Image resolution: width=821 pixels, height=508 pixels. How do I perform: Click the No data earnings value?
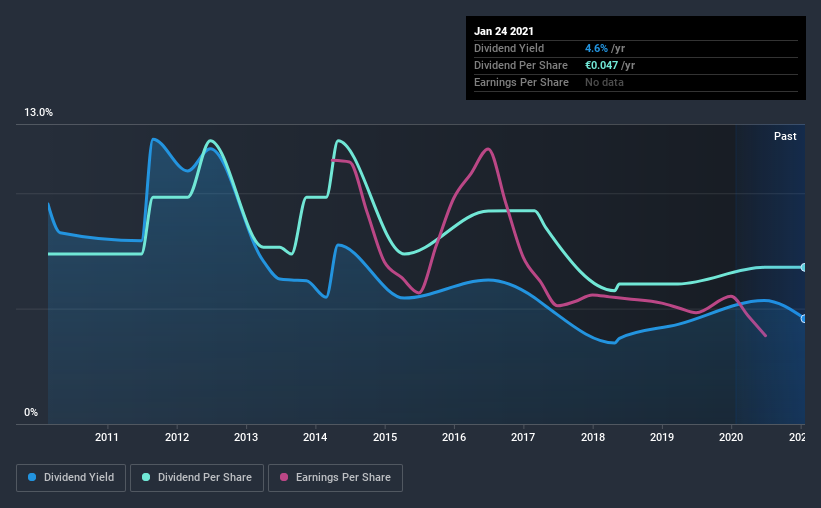tap(604, 82)
